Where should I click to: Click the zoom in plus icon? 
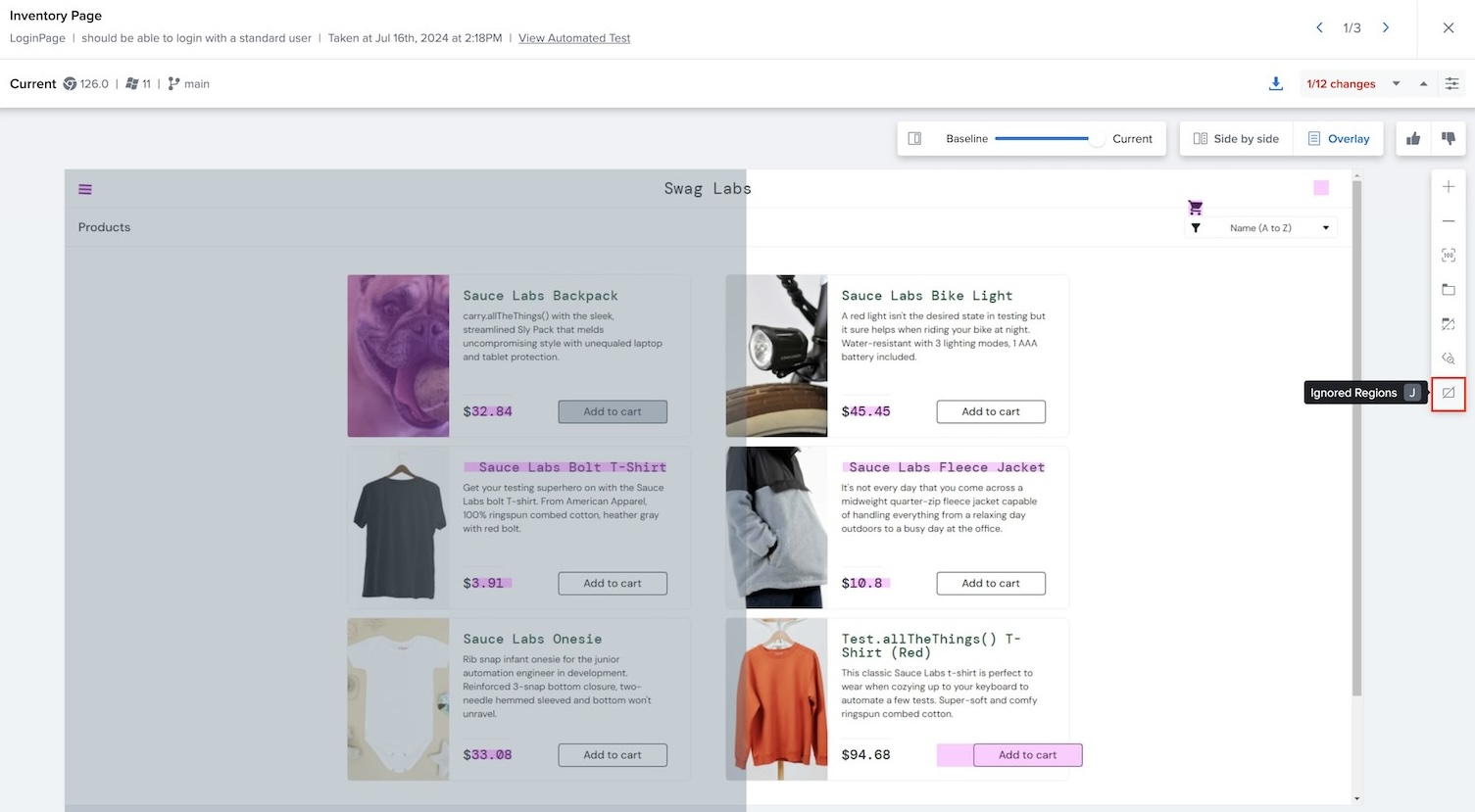[1449, 187]
